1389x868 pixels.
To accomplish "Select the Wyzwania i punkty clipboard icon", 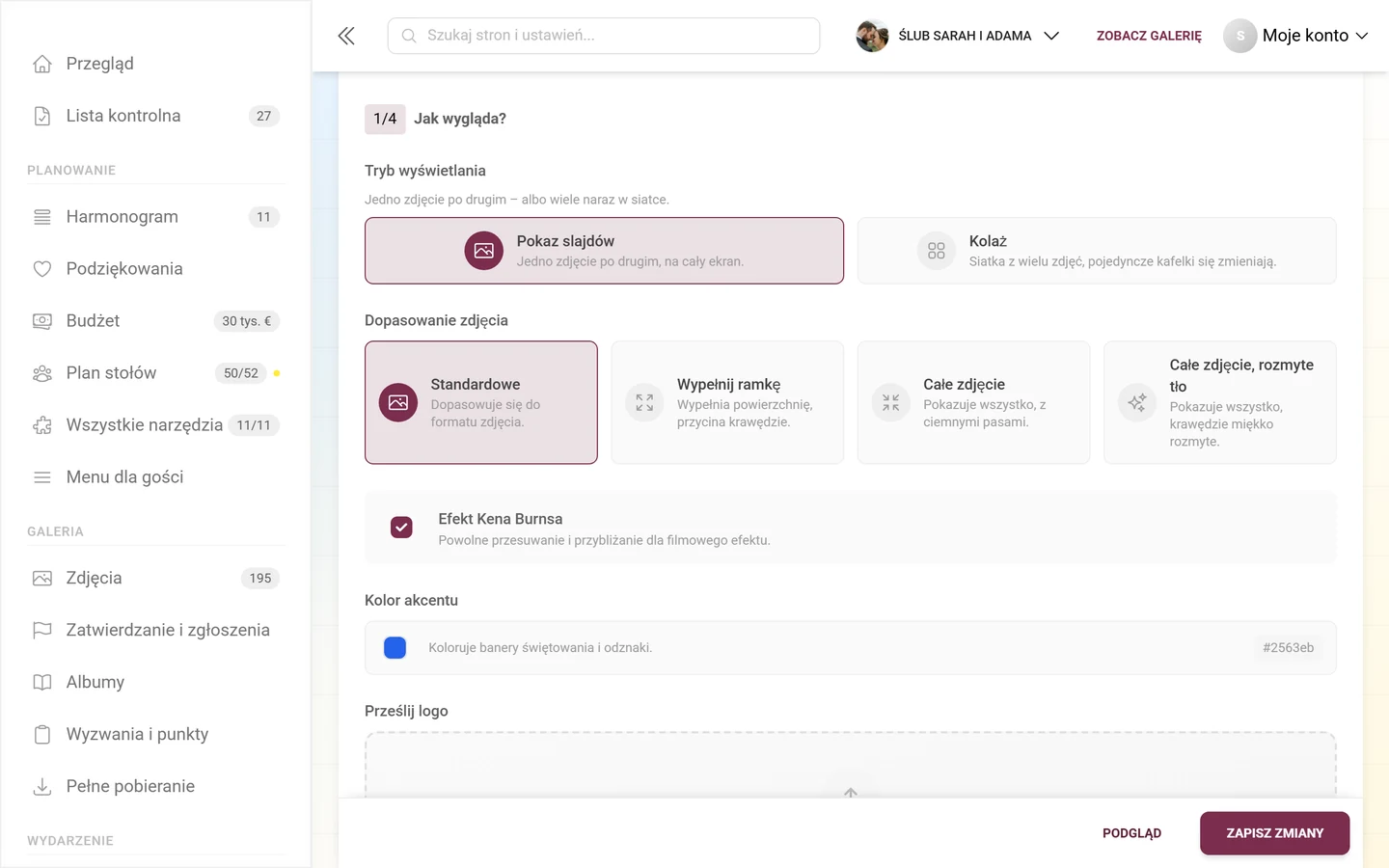I will click(42, 735).
